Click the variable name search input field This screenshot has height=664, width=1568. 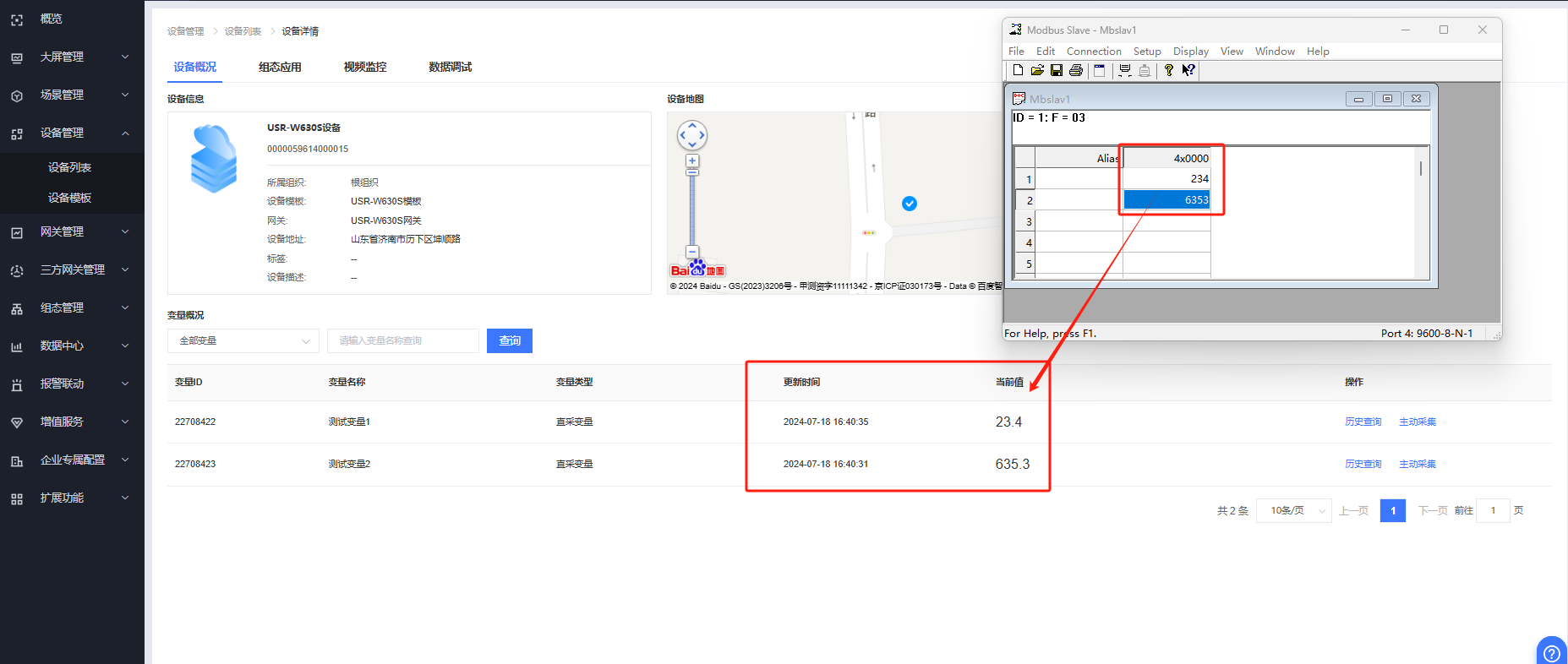403,340
